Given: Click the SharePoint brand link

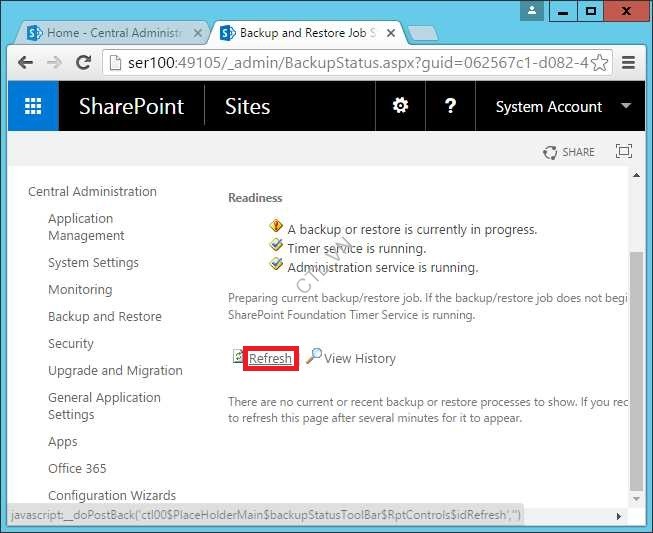Looking at the screenshot, I should coord(131,106).
